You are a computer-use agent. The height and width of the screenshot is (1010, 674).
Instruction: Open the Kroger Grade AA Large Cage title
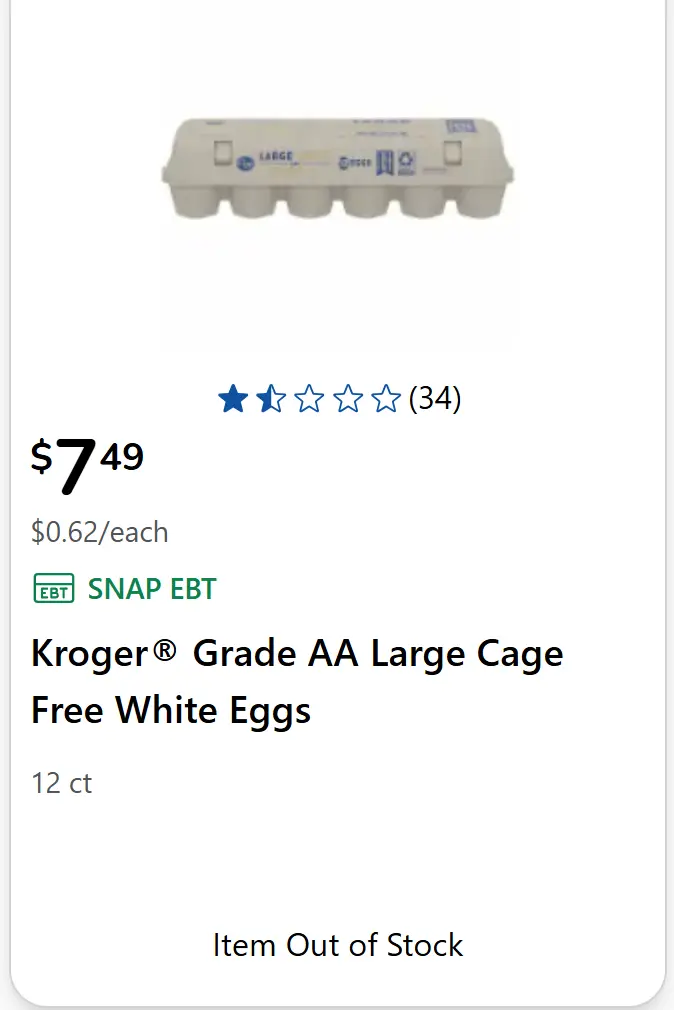pyautogui.click(x=297, y=654)
